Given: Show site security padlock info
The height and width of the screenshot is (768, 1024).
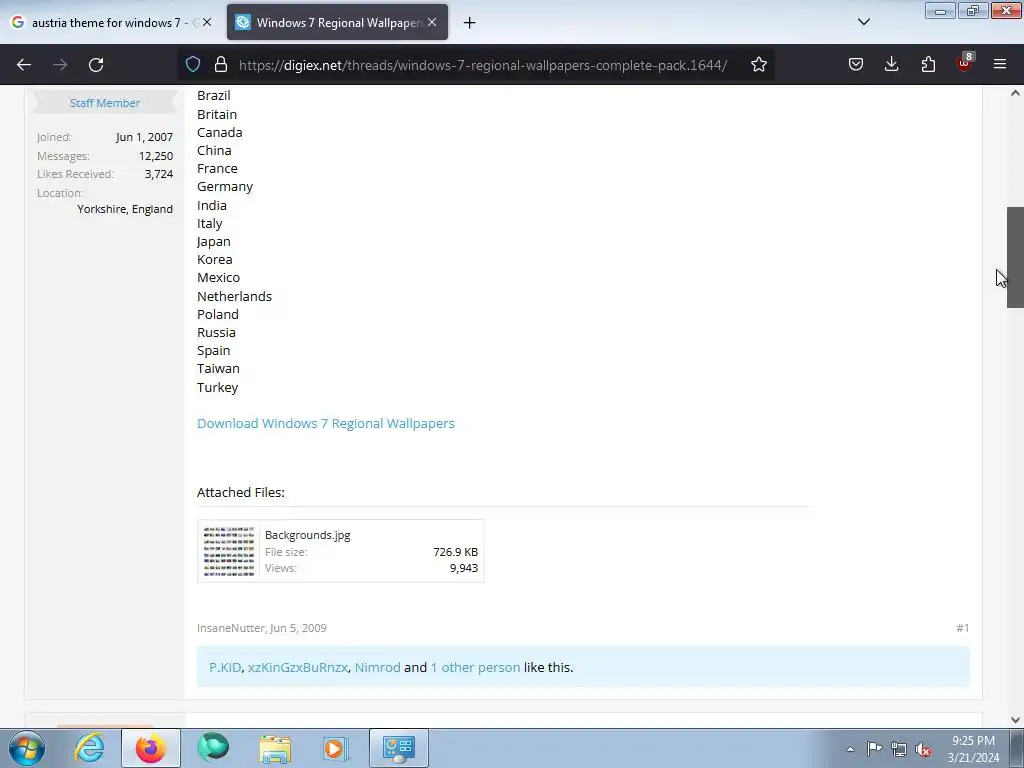Looking at the screenshot, I should click(x=221, y=65).
